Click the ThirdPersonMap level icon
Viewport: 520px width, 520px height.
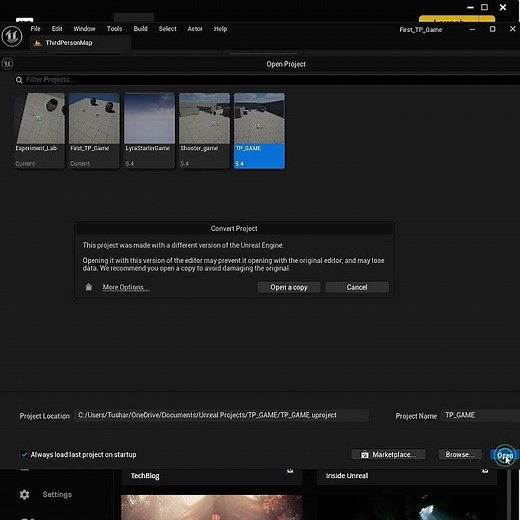click(x=38, y=43)
